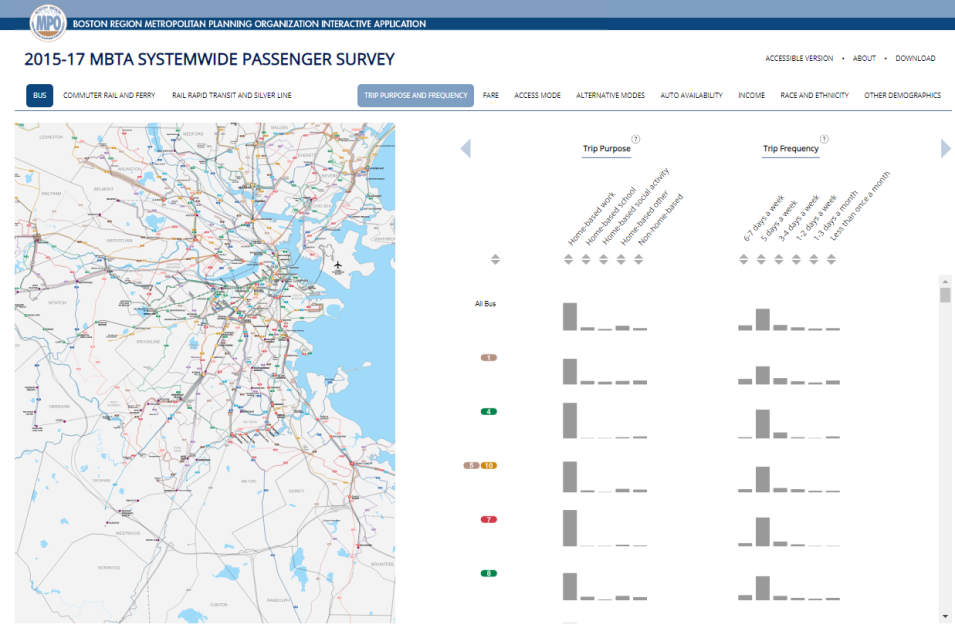Sort by the Non-home-based column
Image resolution: width=955 pixels, height=628 pixels.
click(638, 260)
